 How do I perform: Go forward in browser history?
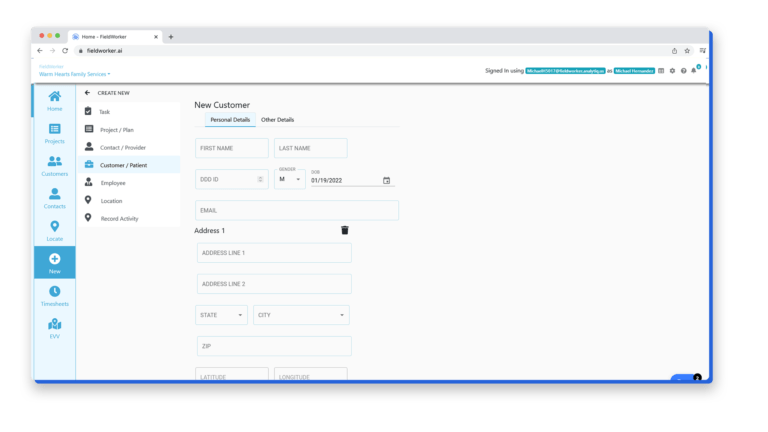[x=52, y=50]
